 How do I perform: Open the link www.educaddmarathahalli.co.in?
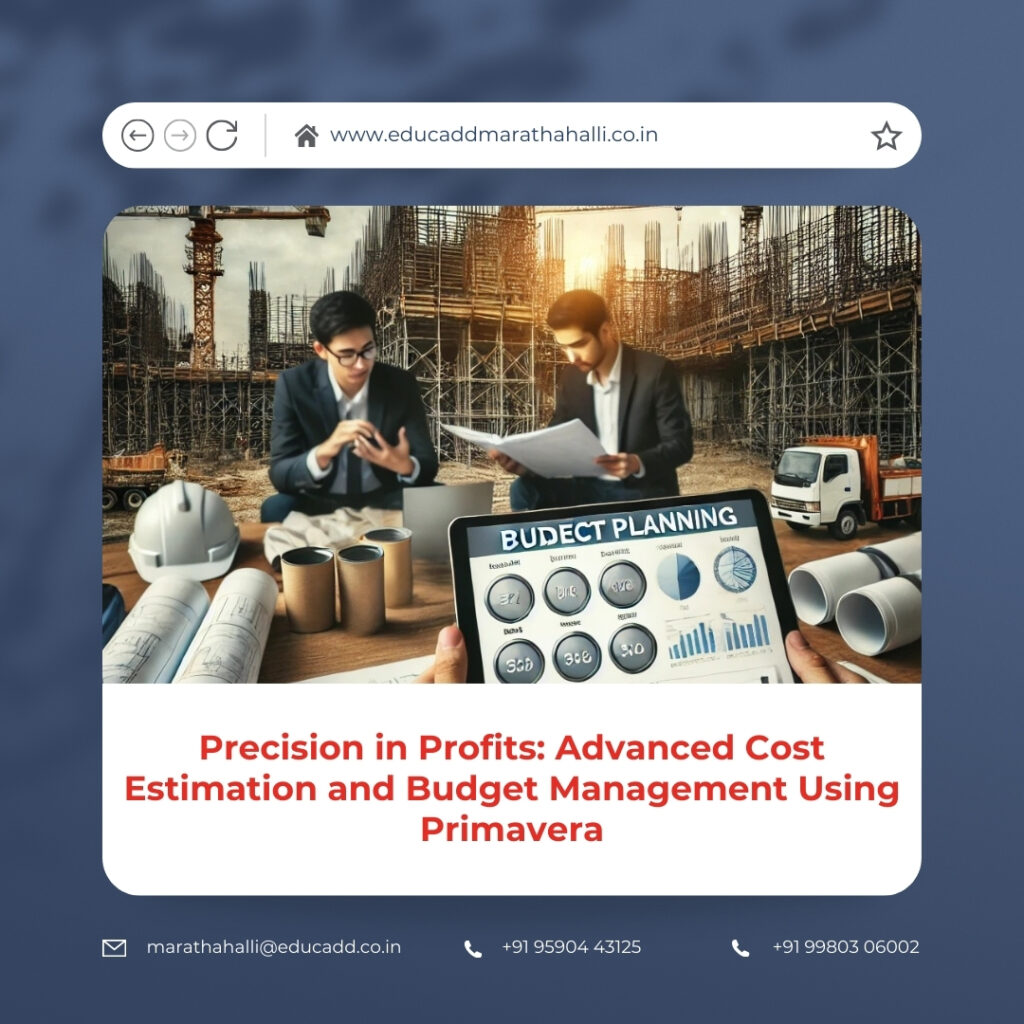[x=492, y=134]
